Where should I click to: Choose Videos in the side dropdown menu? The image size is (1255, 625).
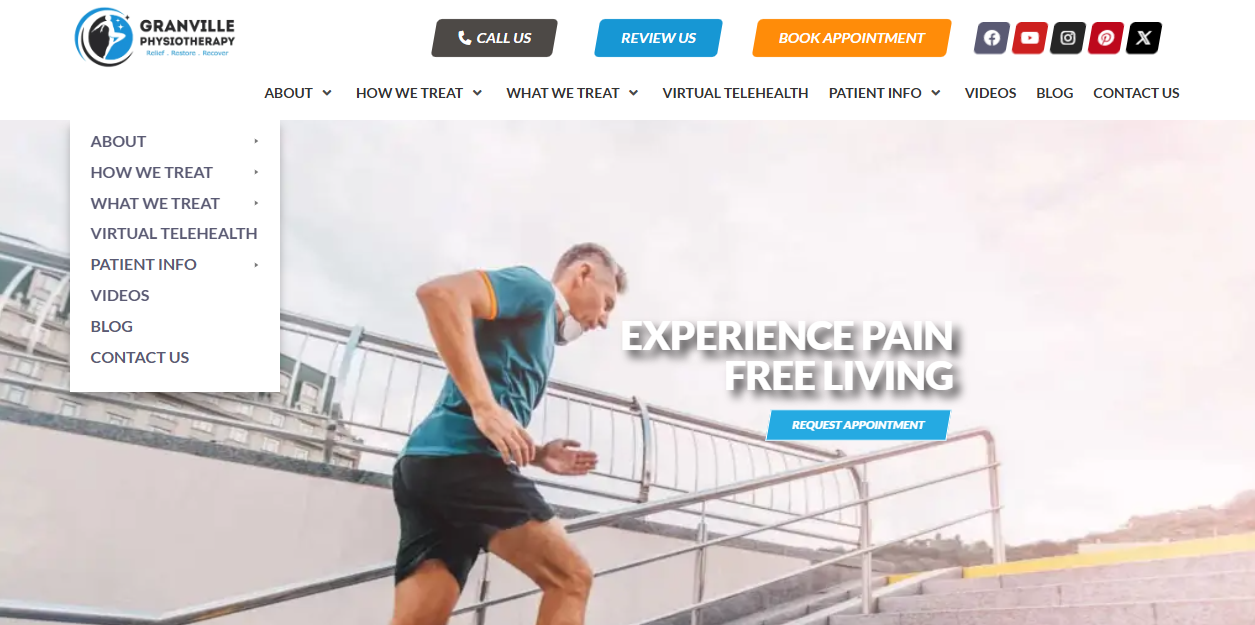[120, 295]
